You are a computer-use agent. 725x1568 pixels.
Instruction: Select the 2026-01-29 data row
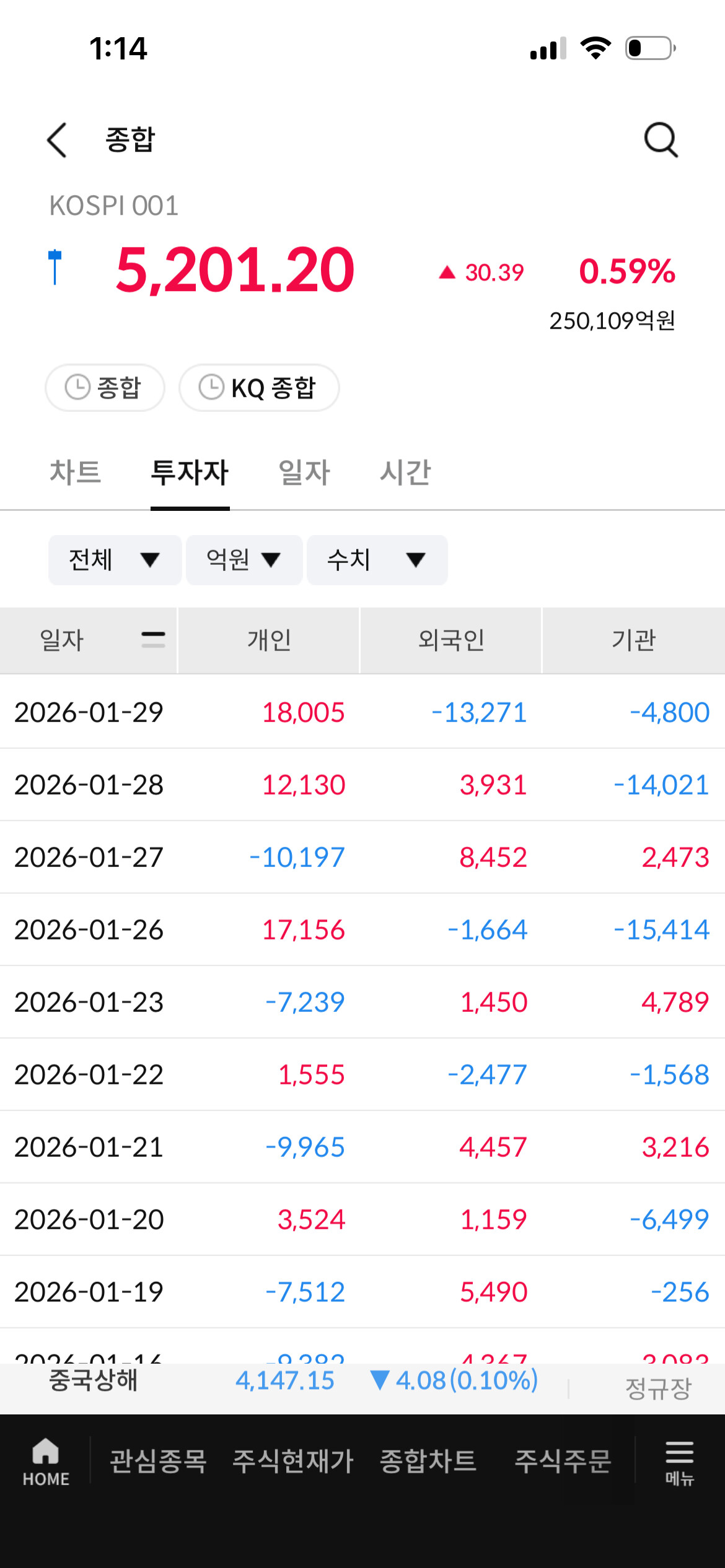(362, 712)
